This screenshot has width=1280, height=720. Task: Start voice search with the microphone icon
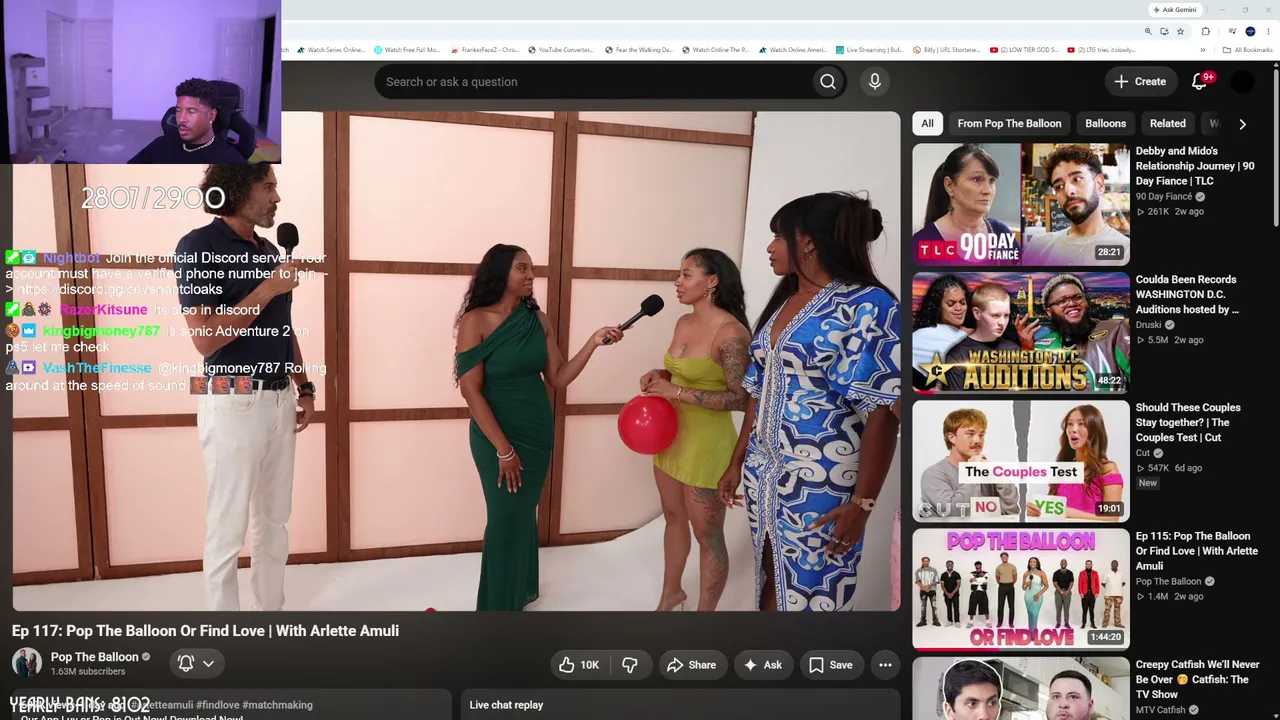tap(875, 82)
